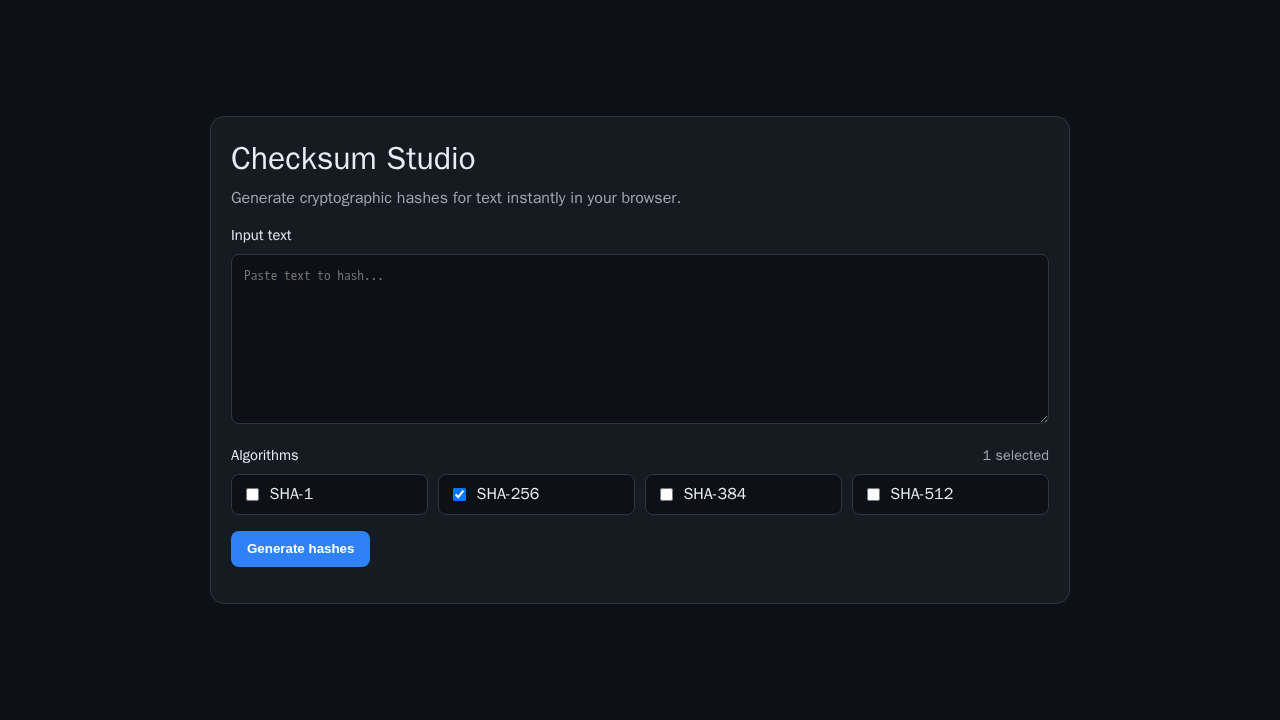Click the SHA-1 option card
The height and width of the screenshot is (720, 1280).
pos(329,494)
